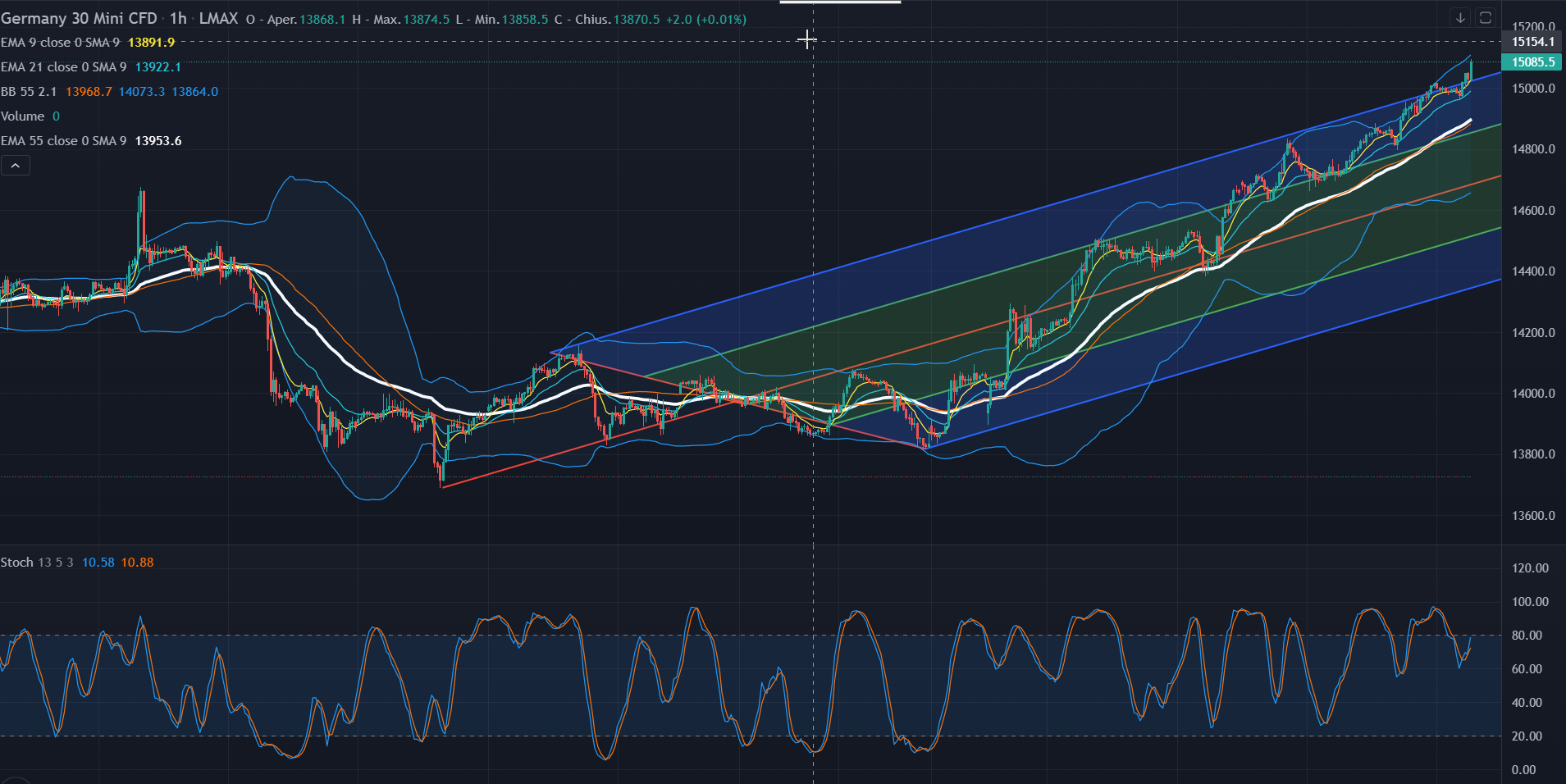Click the 40.00 level on the Stoch axis
The width and height of the screenshot is (1566, 784).
pyautogui.click(x=1527, y=703)
